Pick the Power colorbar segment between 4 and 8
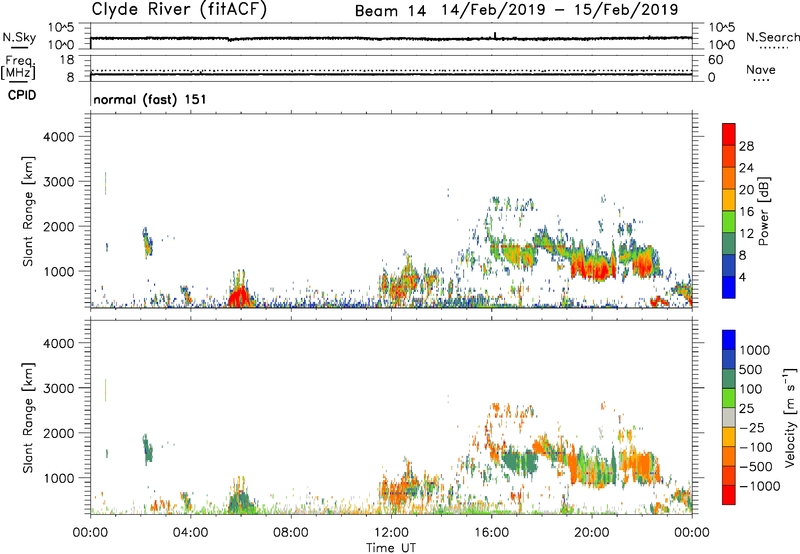Viewport: 800px width, 554px height. point(729,265)
